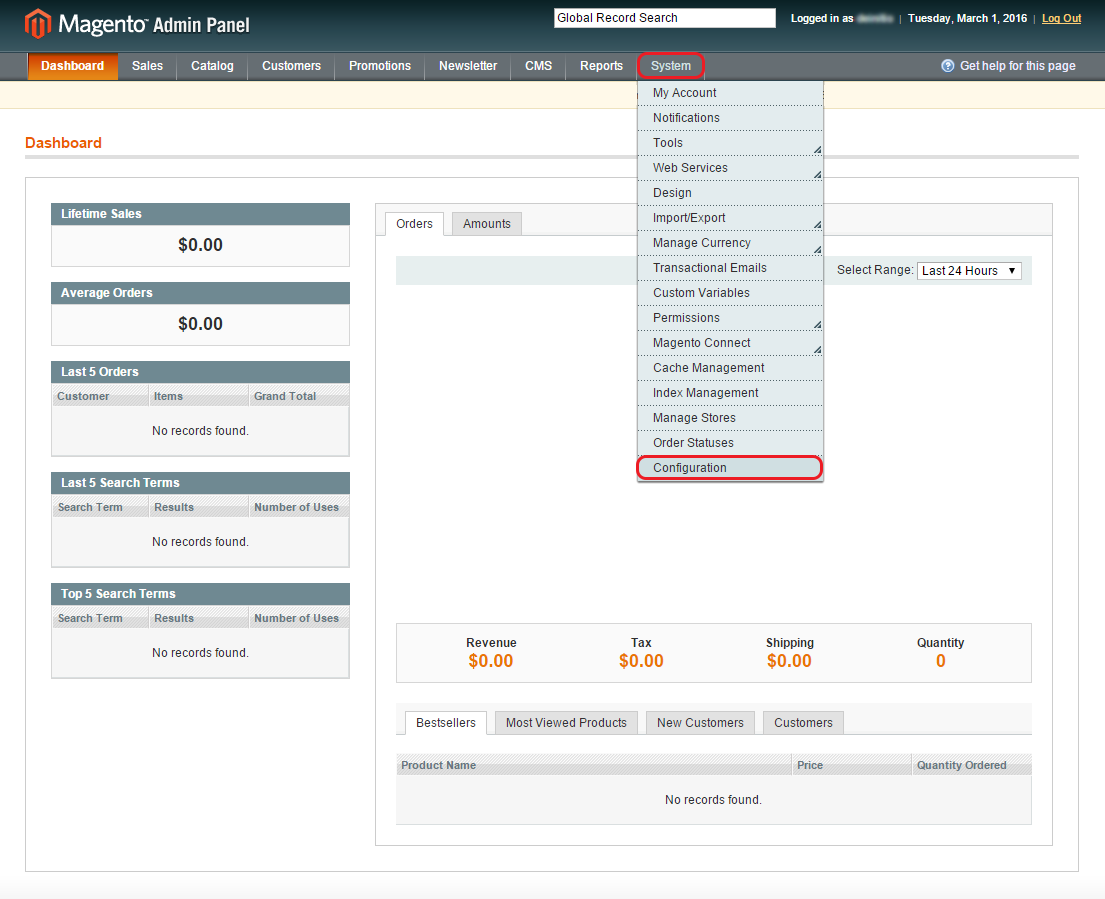Click the Last 5 Search Terms header
This screenshot has height=899, width=1105.
(x=200, y=483)
